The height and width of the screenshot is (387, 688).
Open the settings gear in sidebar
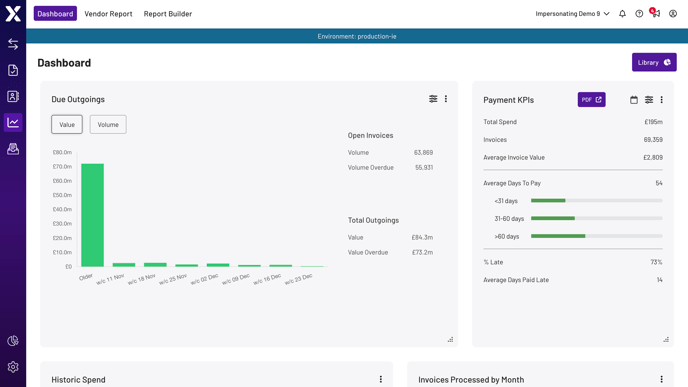click(13, 367)
